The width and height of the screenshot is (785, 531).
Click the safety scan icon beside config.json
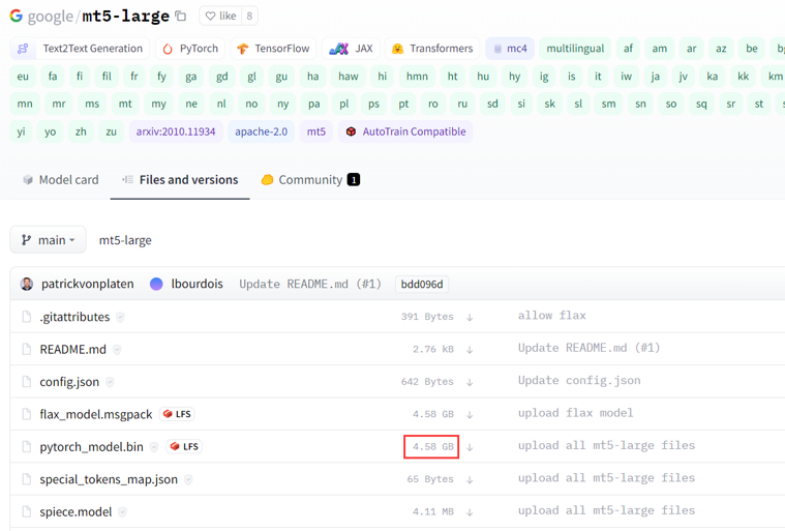pyautogui.click(x=110, y=382)
